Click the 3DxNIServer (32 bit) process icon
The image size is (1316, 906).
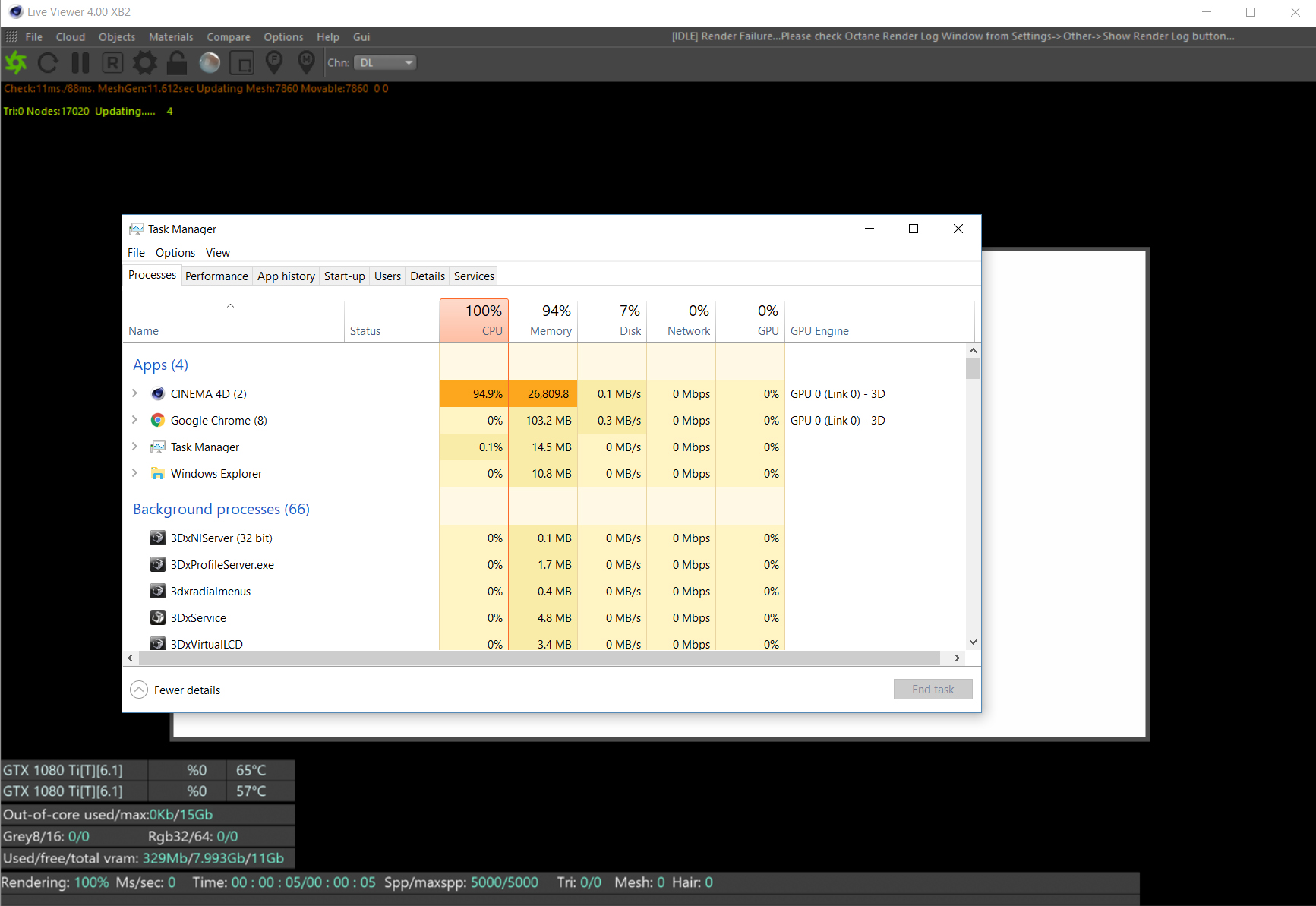tap(158, 538)
